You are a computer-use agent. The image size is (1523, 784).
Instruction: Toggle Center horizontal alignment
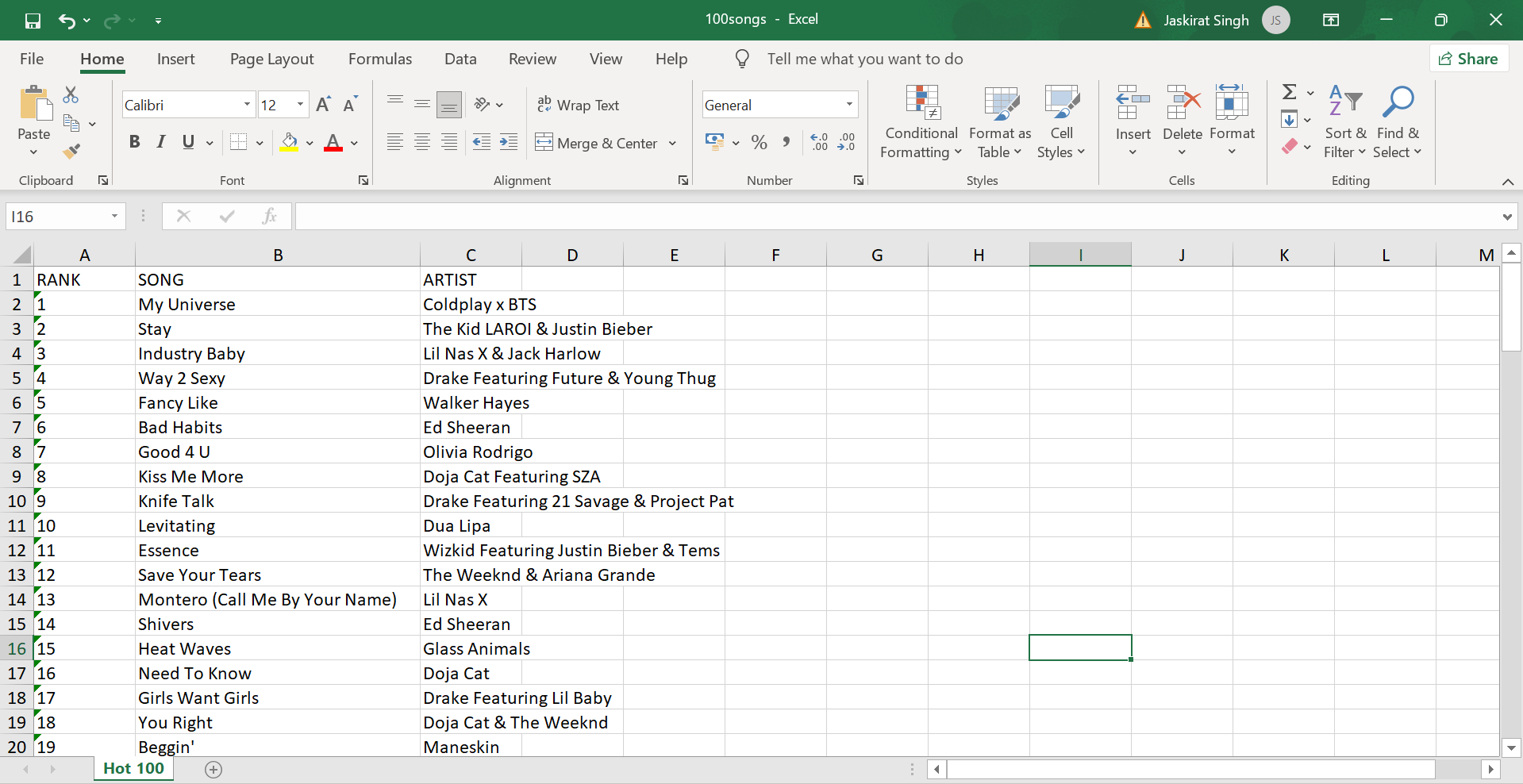[x=422, y=142]
